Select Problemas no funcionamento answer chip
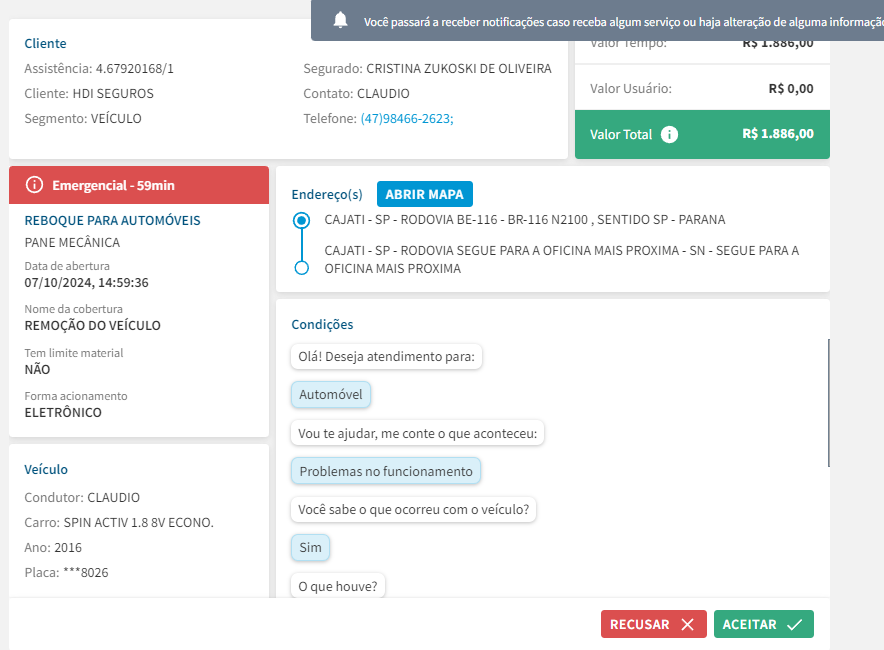This screenshot has height=650, width=884. (x=386, y=471)
